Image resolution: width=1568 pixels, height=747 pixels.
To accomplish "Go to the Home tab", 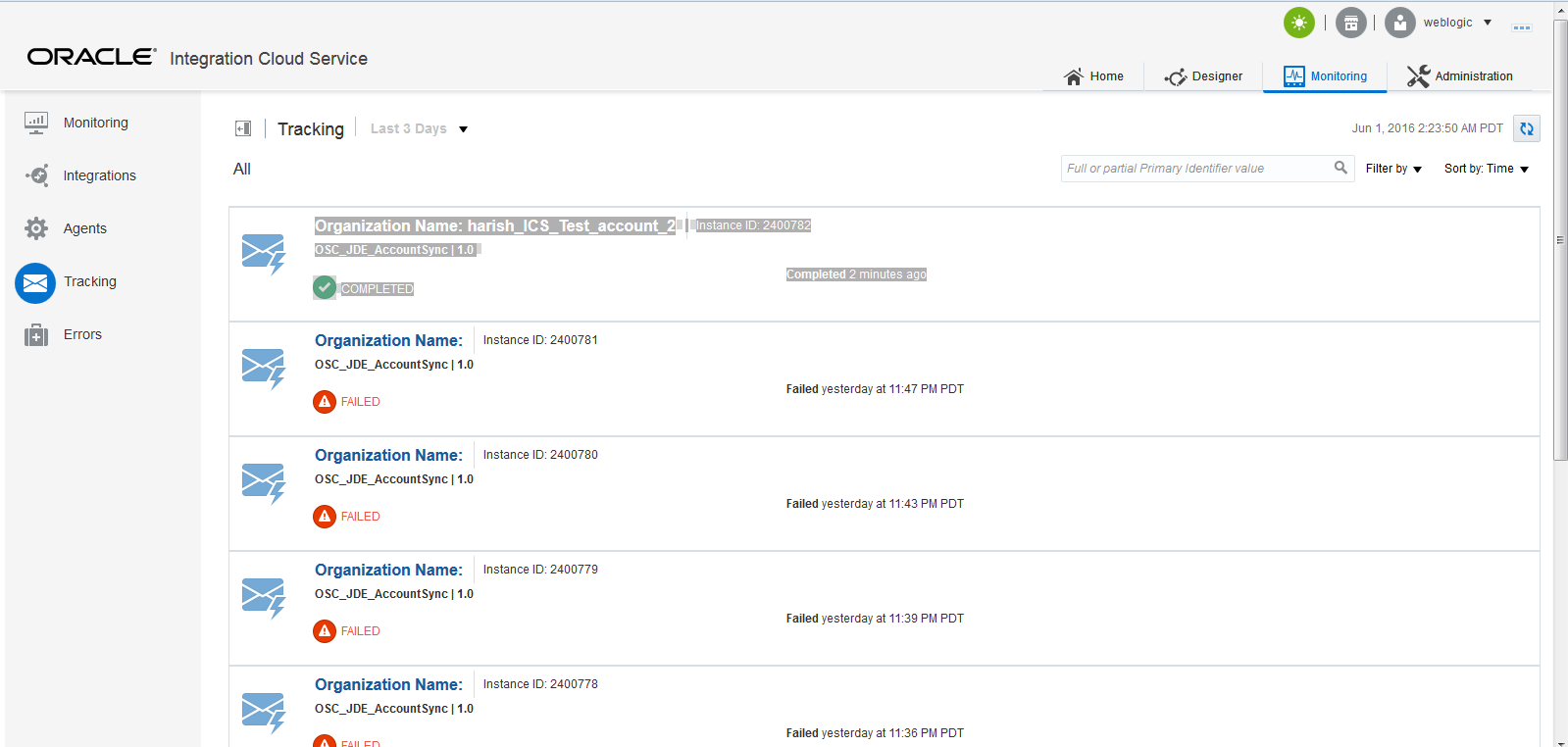I will pos(1094,76).
